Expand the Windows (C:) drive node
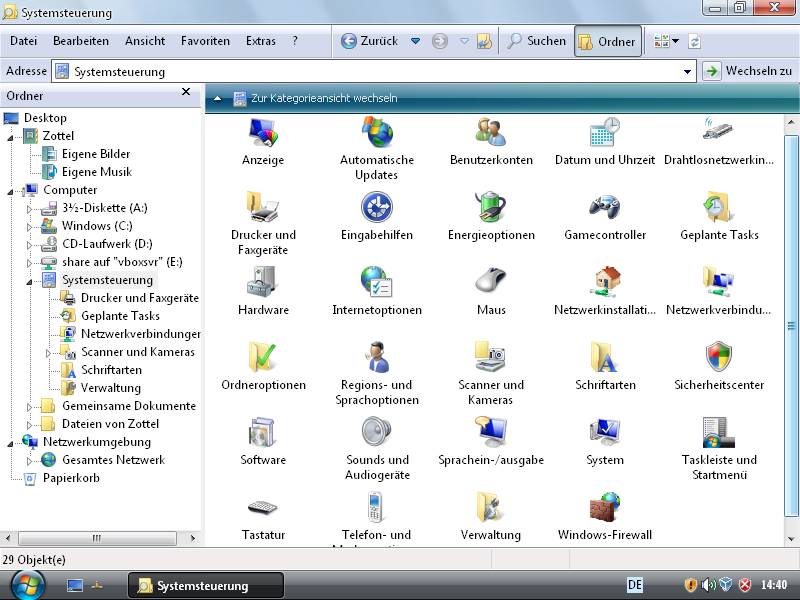 [29, 226]
